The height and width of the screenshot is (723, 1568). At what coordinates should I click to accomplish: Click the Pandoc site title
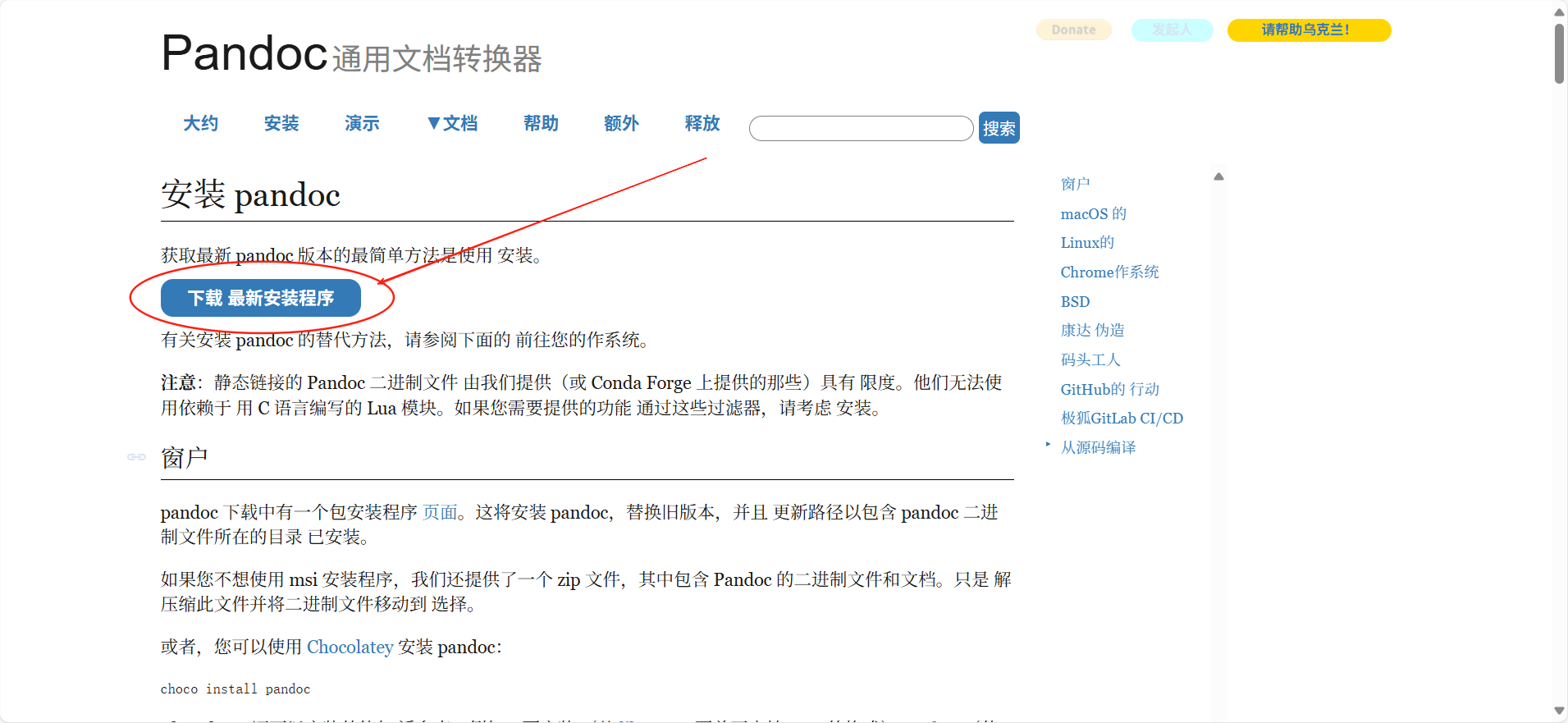pyautogui.click(x=245, y=53)
